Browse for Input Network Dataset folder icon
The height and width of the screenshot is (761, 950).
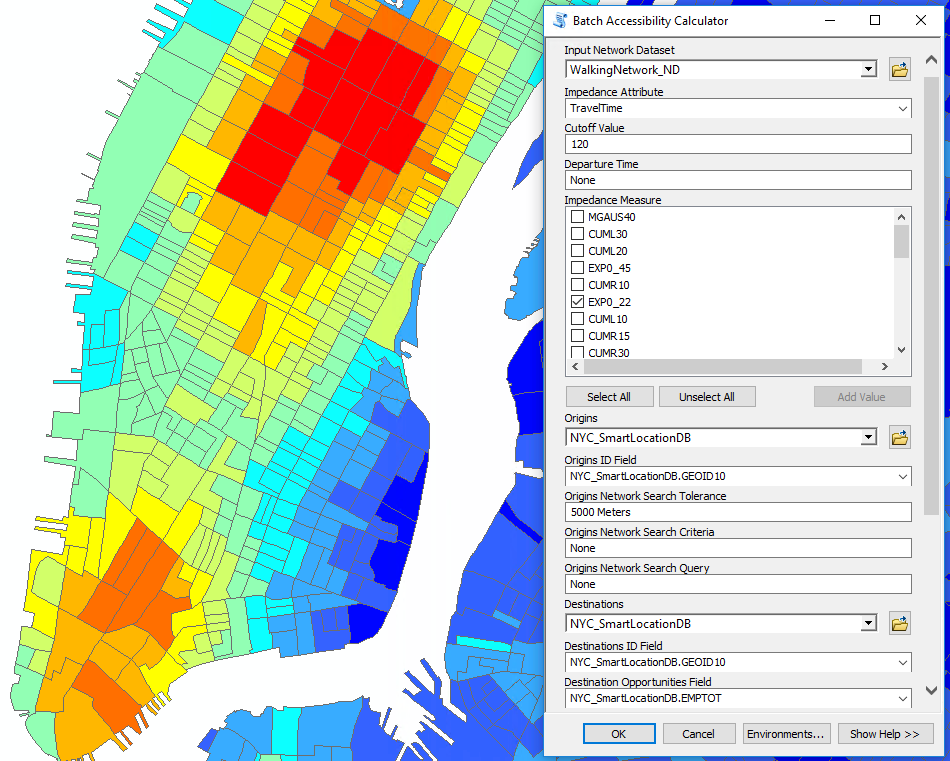coord(900,70)
